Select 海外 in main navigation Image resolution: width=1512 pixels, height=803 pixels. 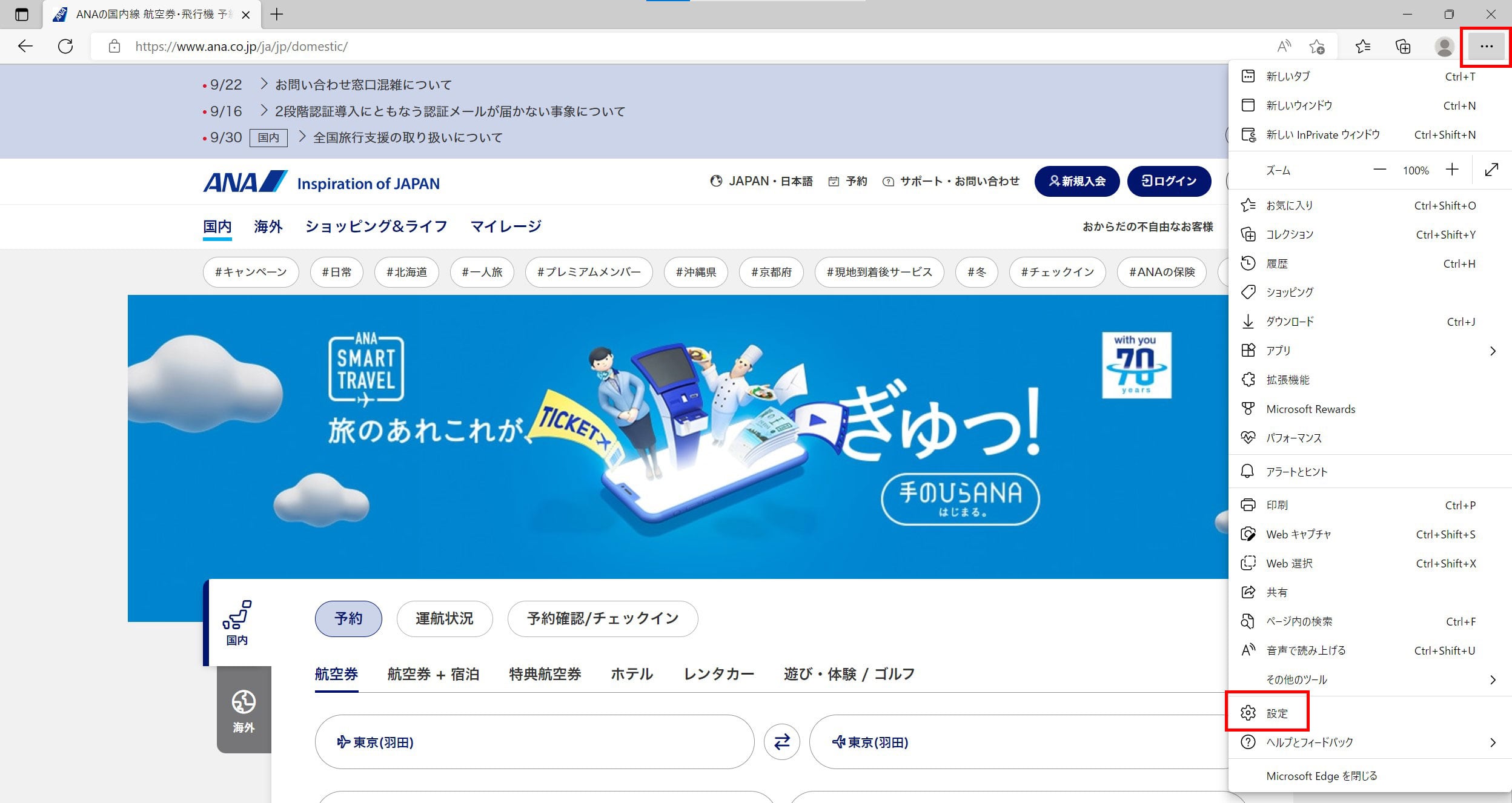(x=268, y=226)
